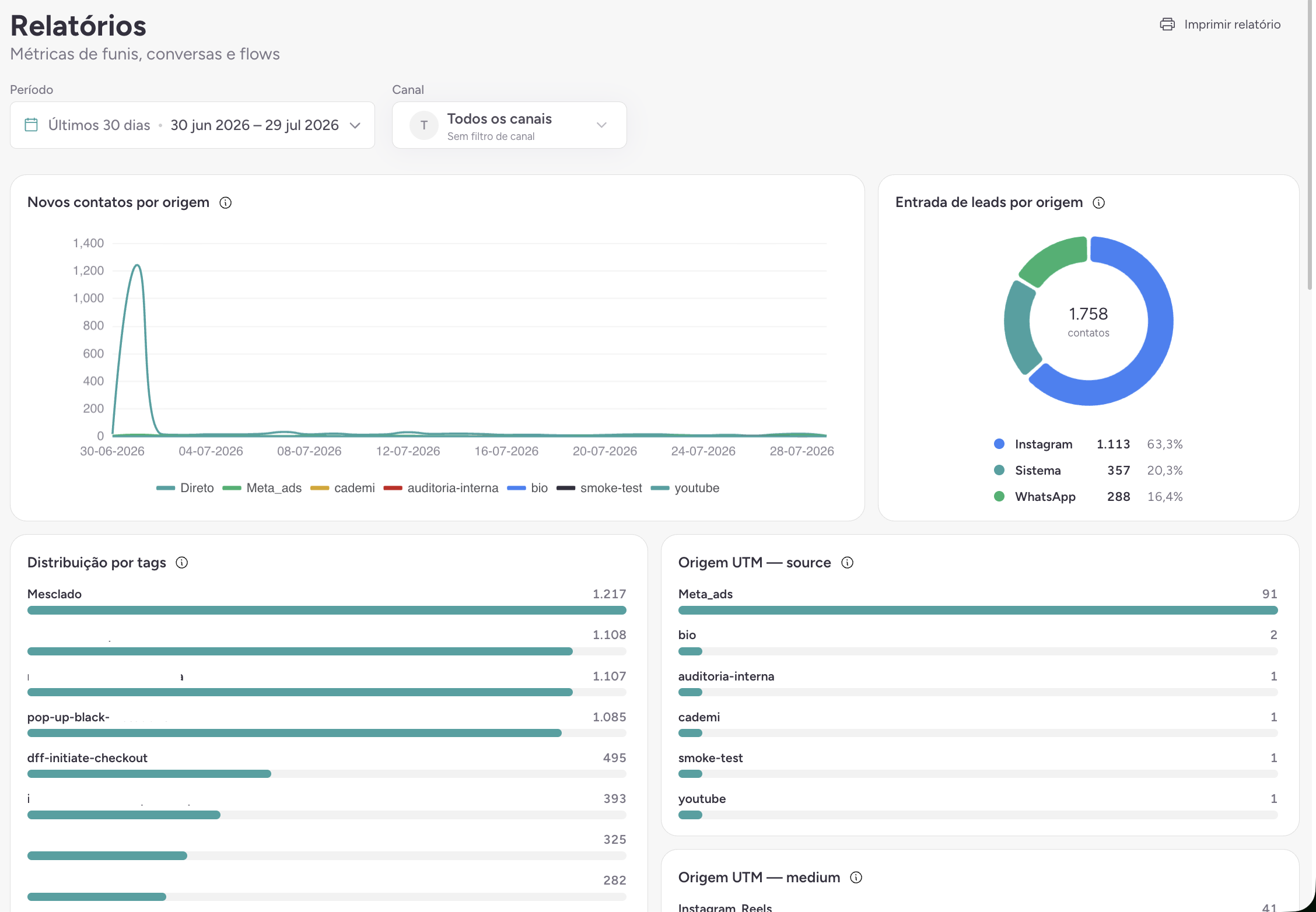
Task: Click the calendar icon in Período selector
Action: (32, 125)
